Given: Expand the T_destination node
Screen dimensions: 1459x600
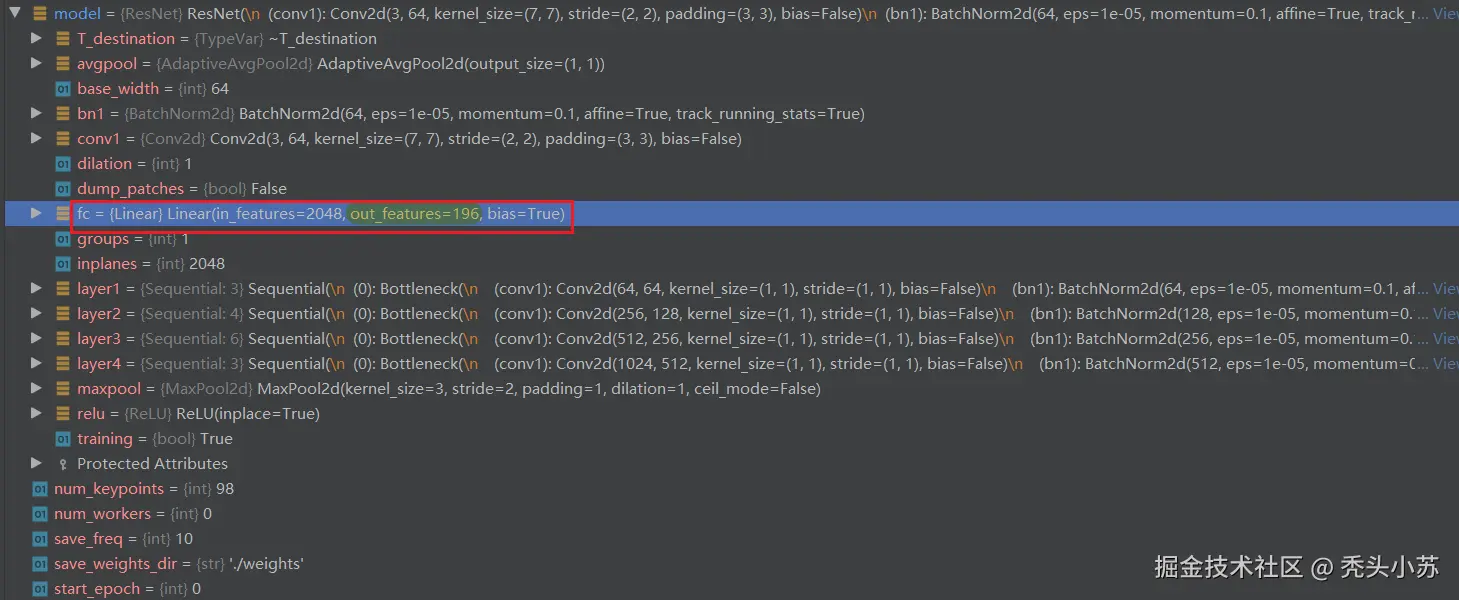Looking at the screenshot, I should 37,38.
